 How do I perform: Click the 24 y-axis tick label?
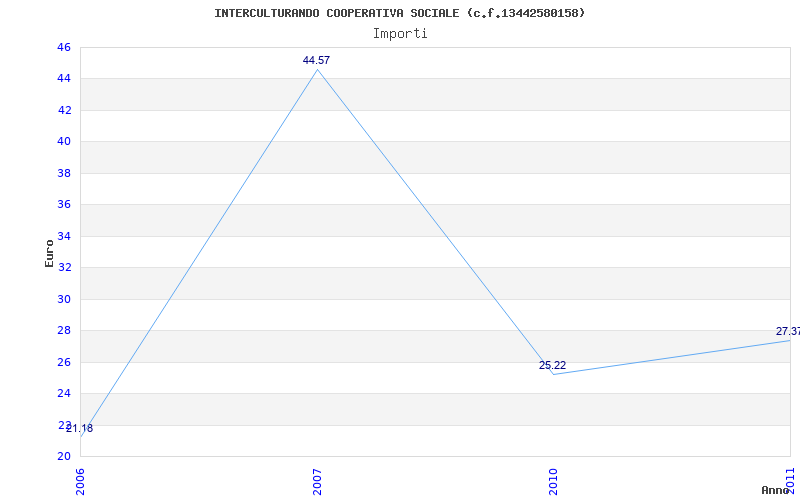pos(64,393)
